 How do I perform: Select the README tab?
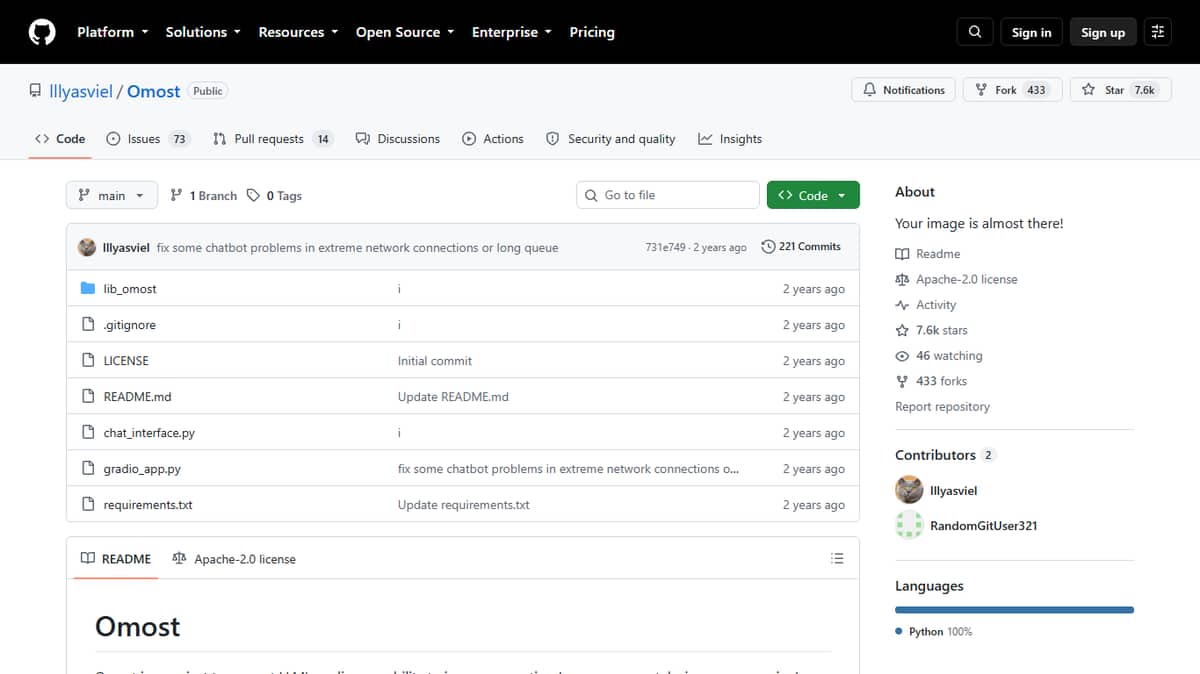coord(116,559)
